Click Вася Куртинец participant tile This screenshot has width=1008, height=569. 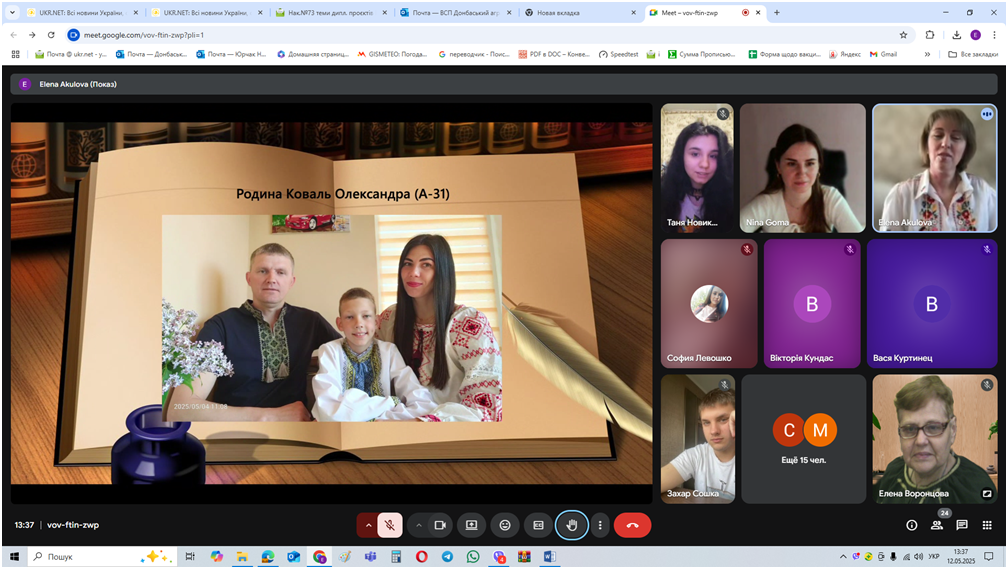point(932,303)
